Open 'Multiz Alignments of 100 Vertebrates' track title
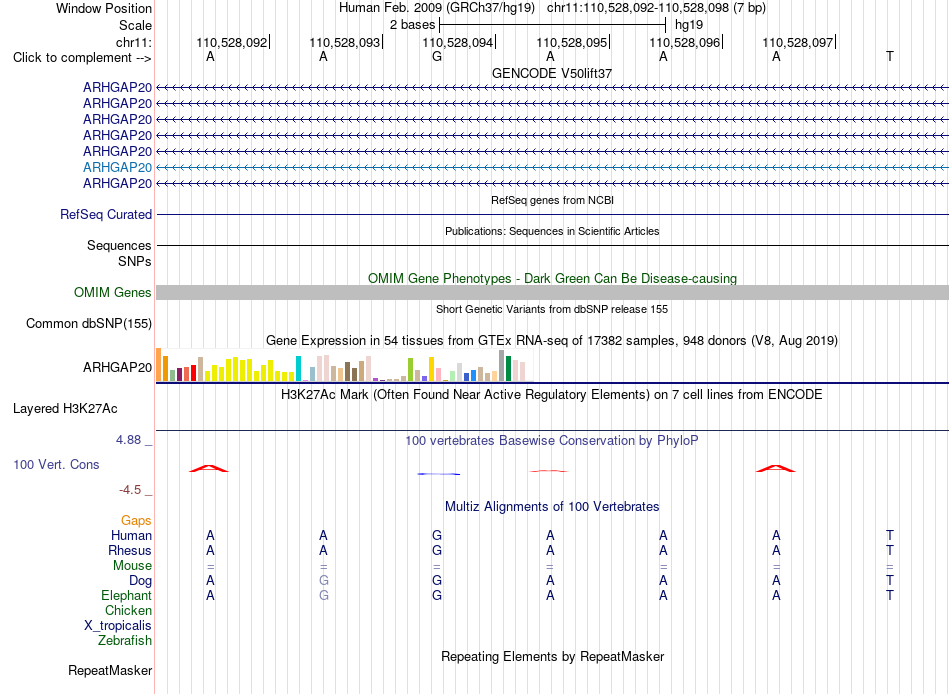This screenshot has height=694, width=950. click(552, 507)
